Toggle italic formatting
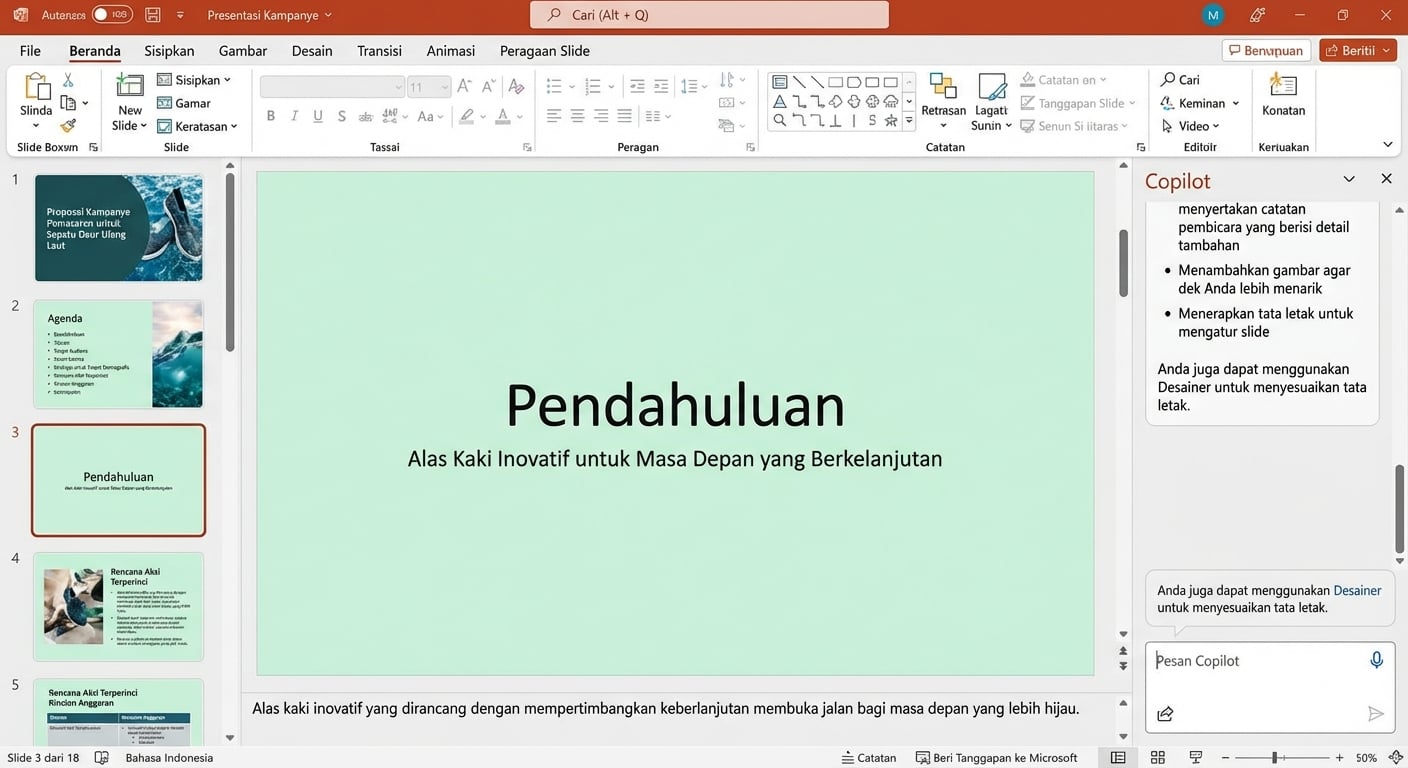1408x768 pixels. pos(294,115)
